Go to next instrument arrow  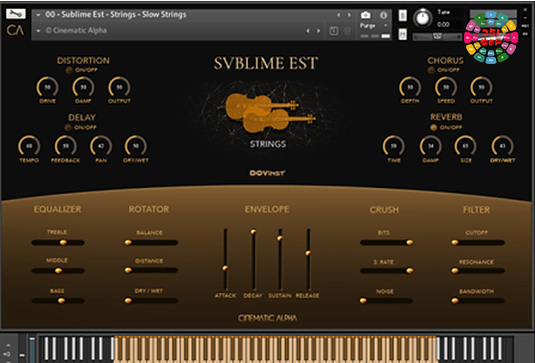349,15
